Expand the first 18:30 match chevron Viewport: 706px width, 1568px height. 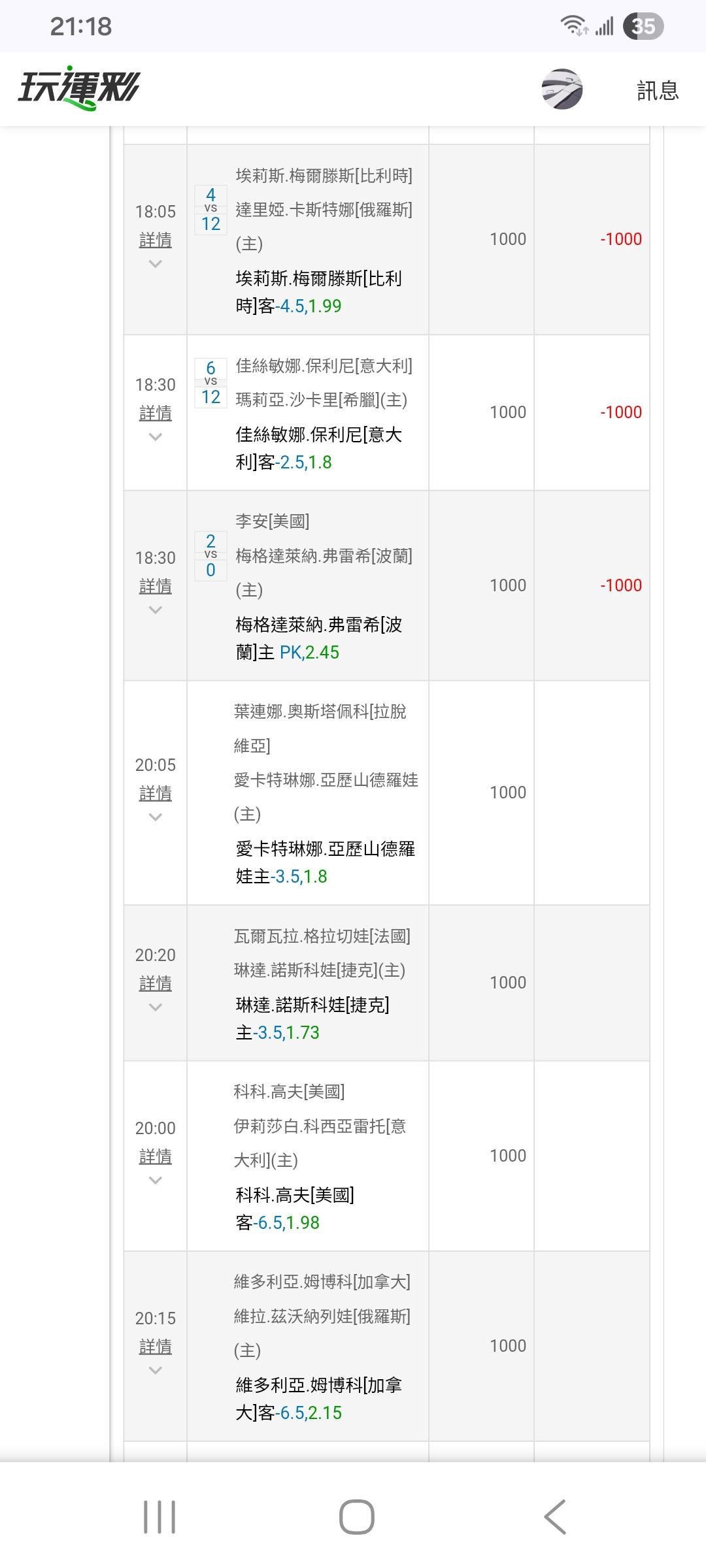pos(156,437)
